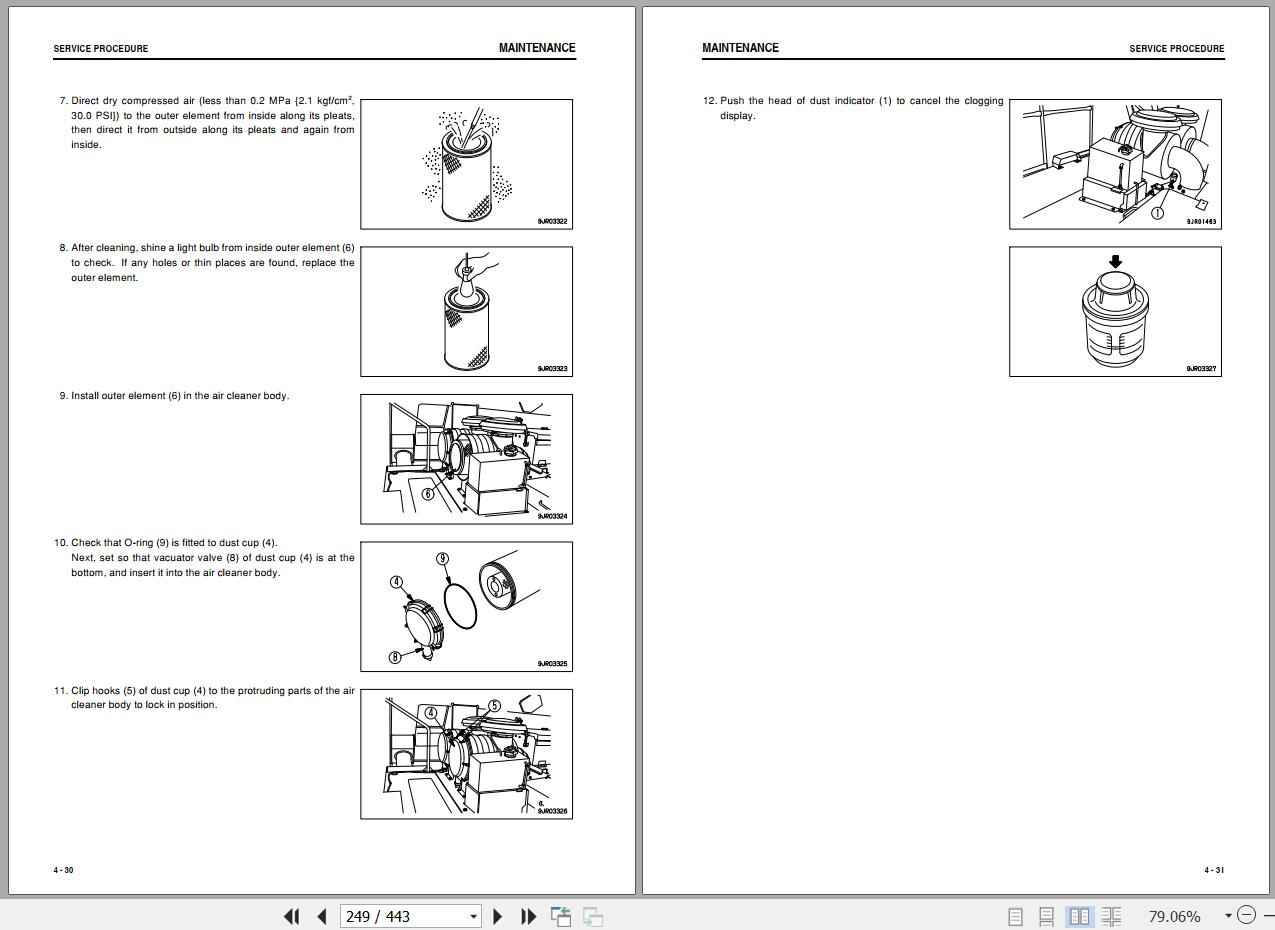Click the greyed next view icon
The height and width of the screenshot is (930, 1275).
[593, 916]
